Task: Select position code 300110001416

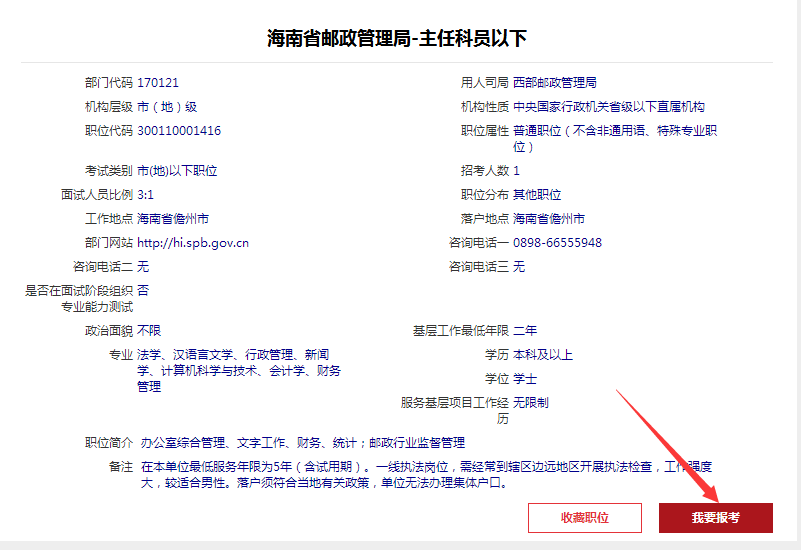Action: [179, 131]
